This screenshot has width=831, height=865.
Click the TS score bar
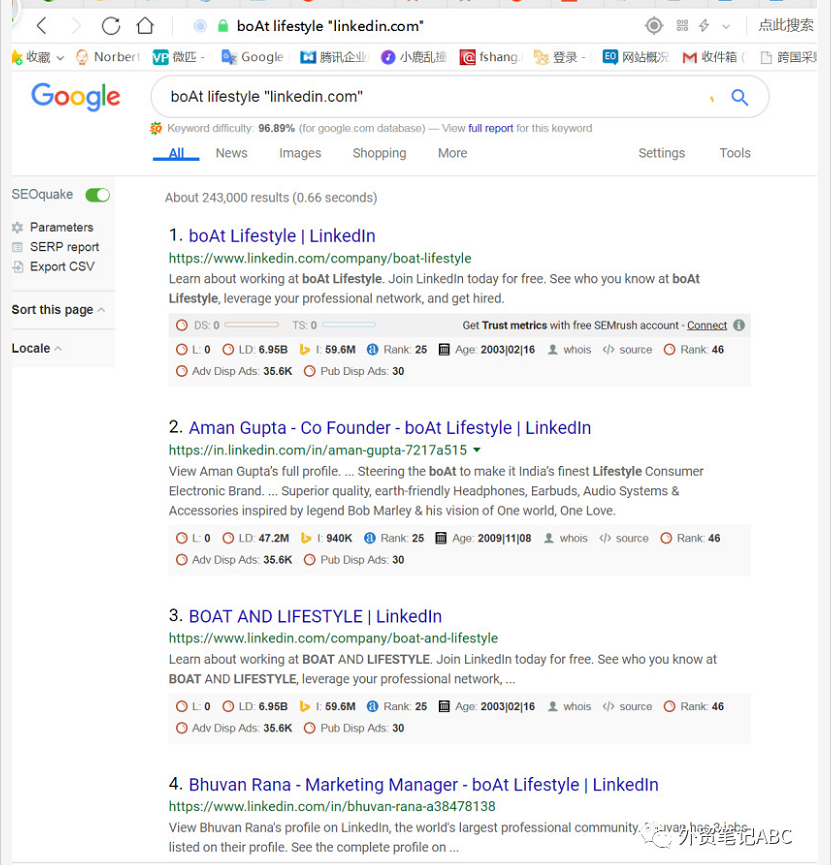click(349, 325)
